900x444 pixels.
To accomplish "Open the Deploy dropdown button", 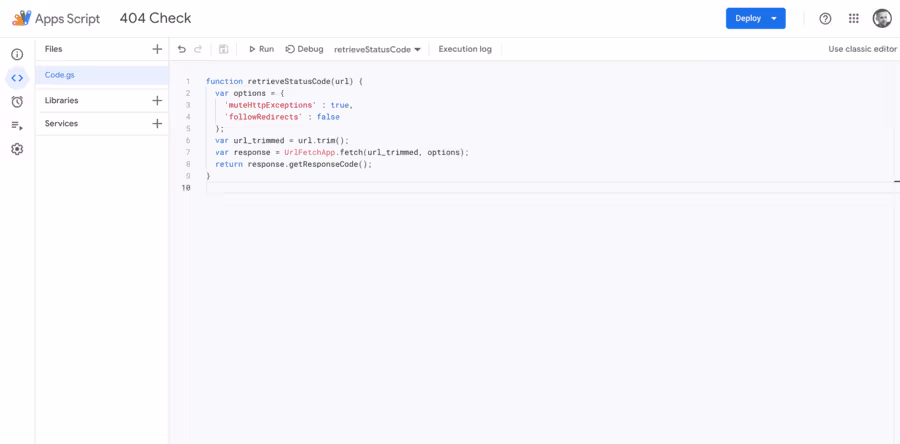I will point(755,18).
